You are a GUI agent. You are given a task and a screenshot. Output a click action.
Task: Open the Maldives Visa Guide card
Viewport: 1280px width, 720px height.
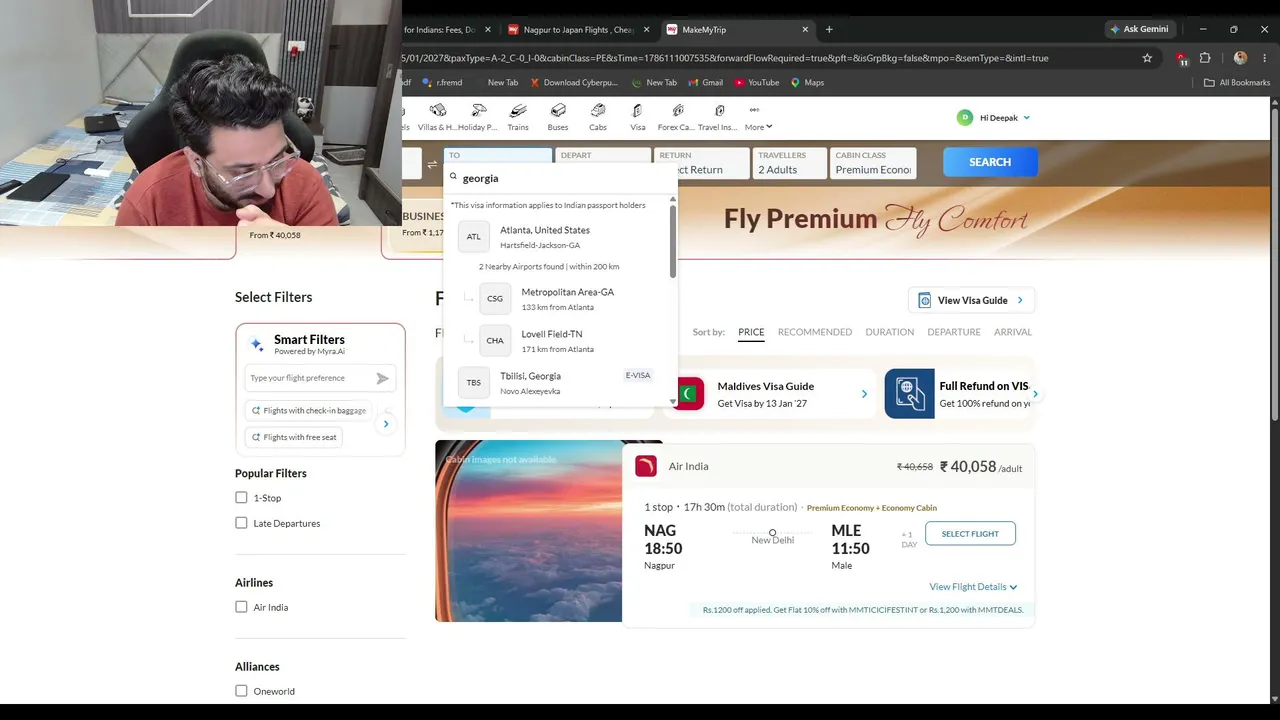770,394
